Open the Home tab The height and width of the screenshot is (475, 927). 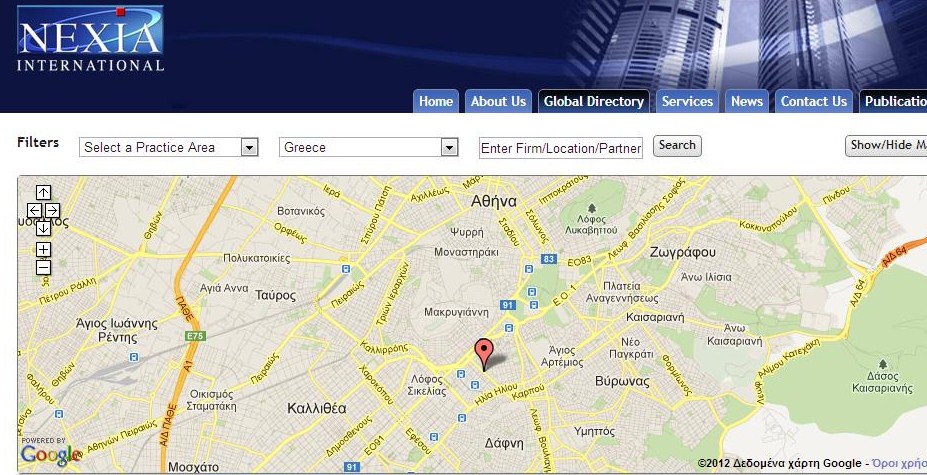pos(436,101)
